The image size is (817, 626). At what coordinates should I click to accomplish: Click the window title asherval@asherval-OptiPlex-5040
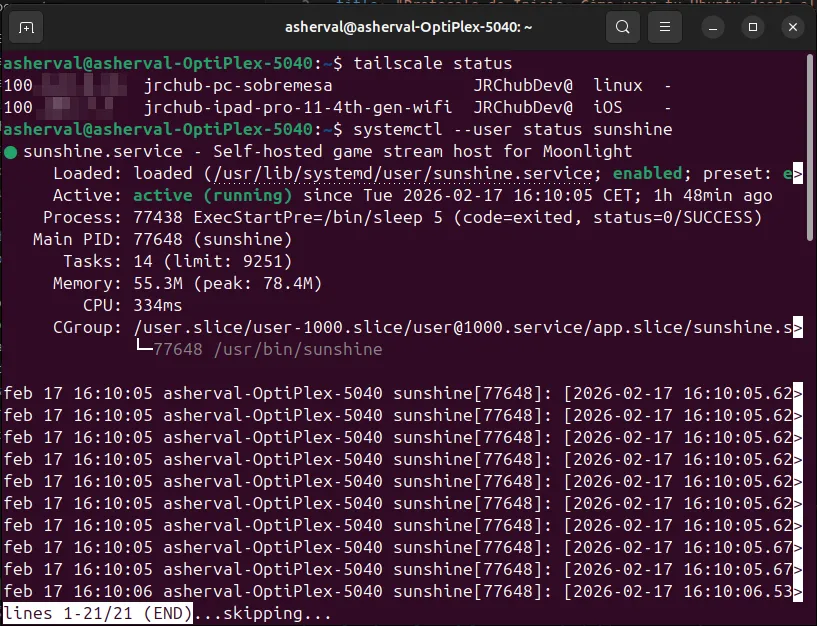408,27
